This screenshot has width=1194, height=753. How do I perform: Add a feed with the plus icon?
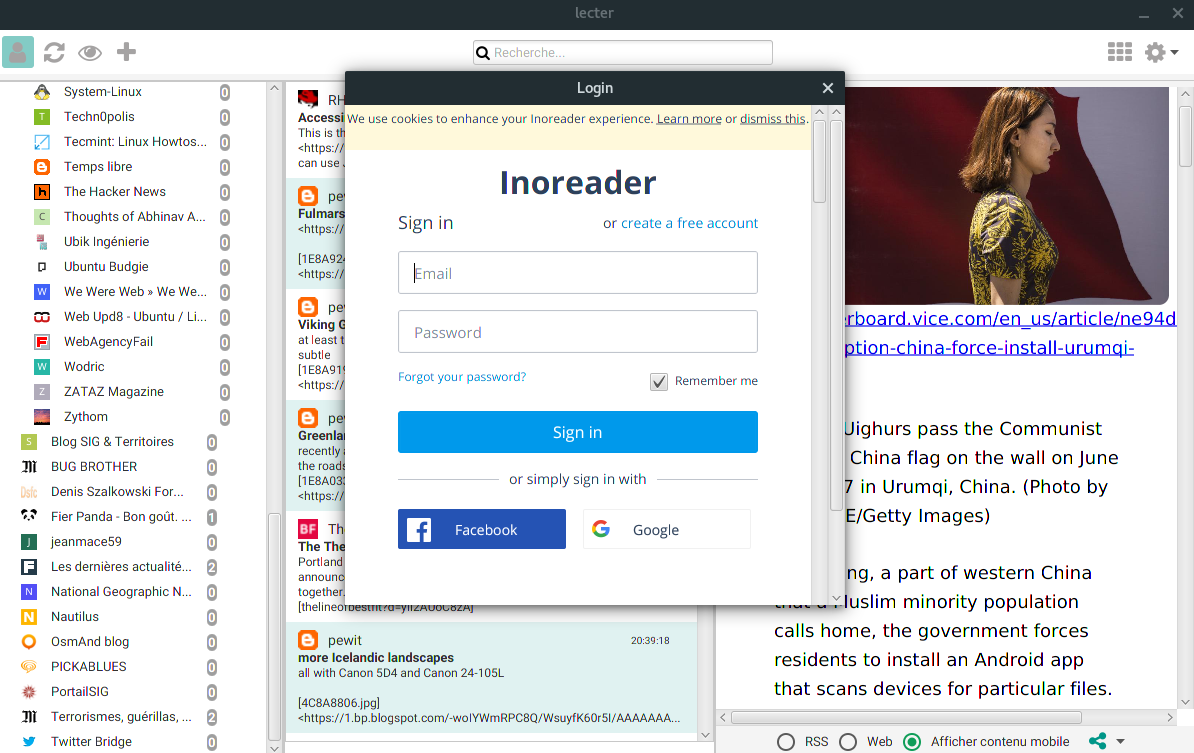126,52
